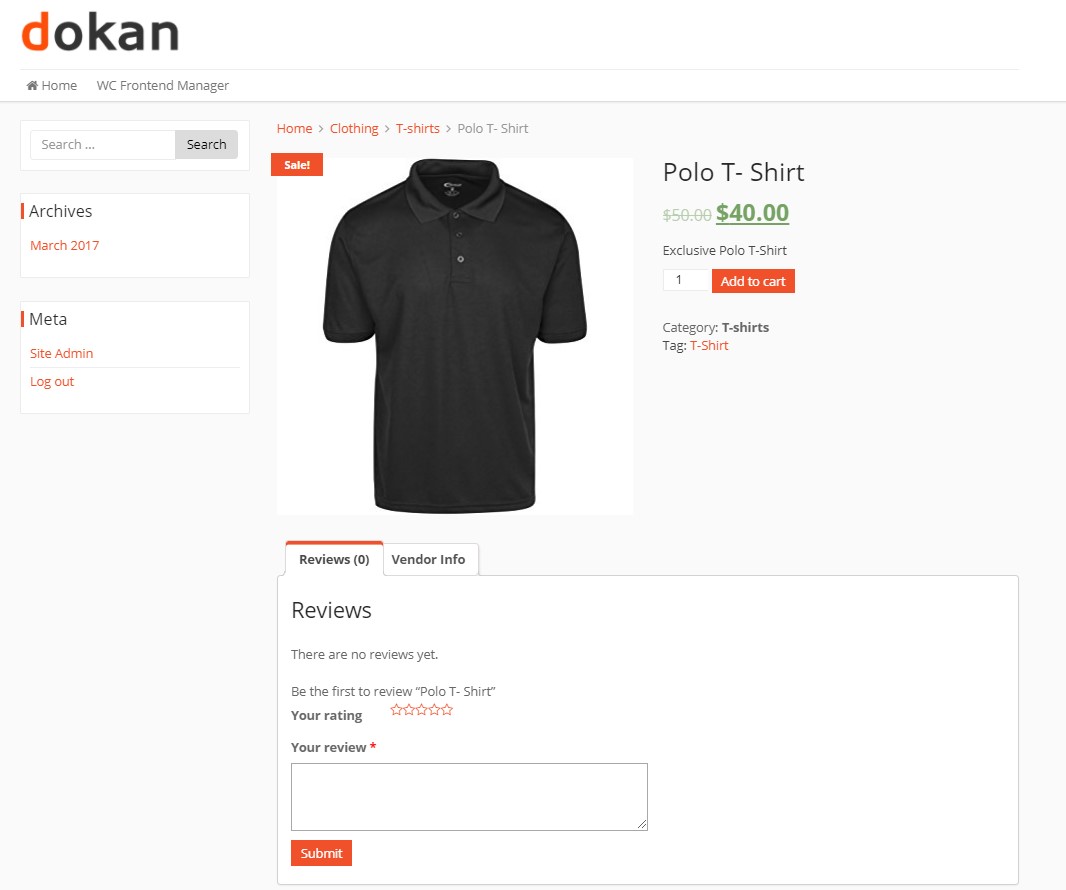Click the Add to cart button
The height and width of the screenshot is (890, 1066).
coord(753,281)
